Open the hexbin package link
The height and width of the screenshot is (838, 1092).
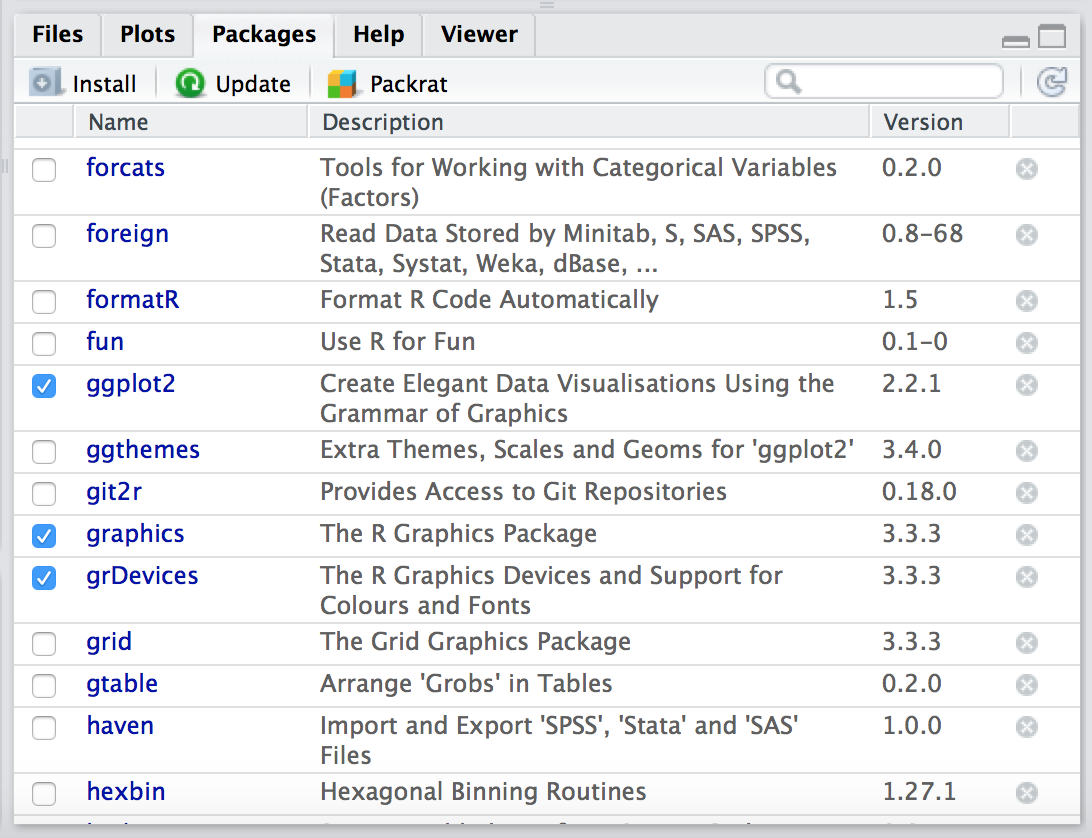pos(126,791)
